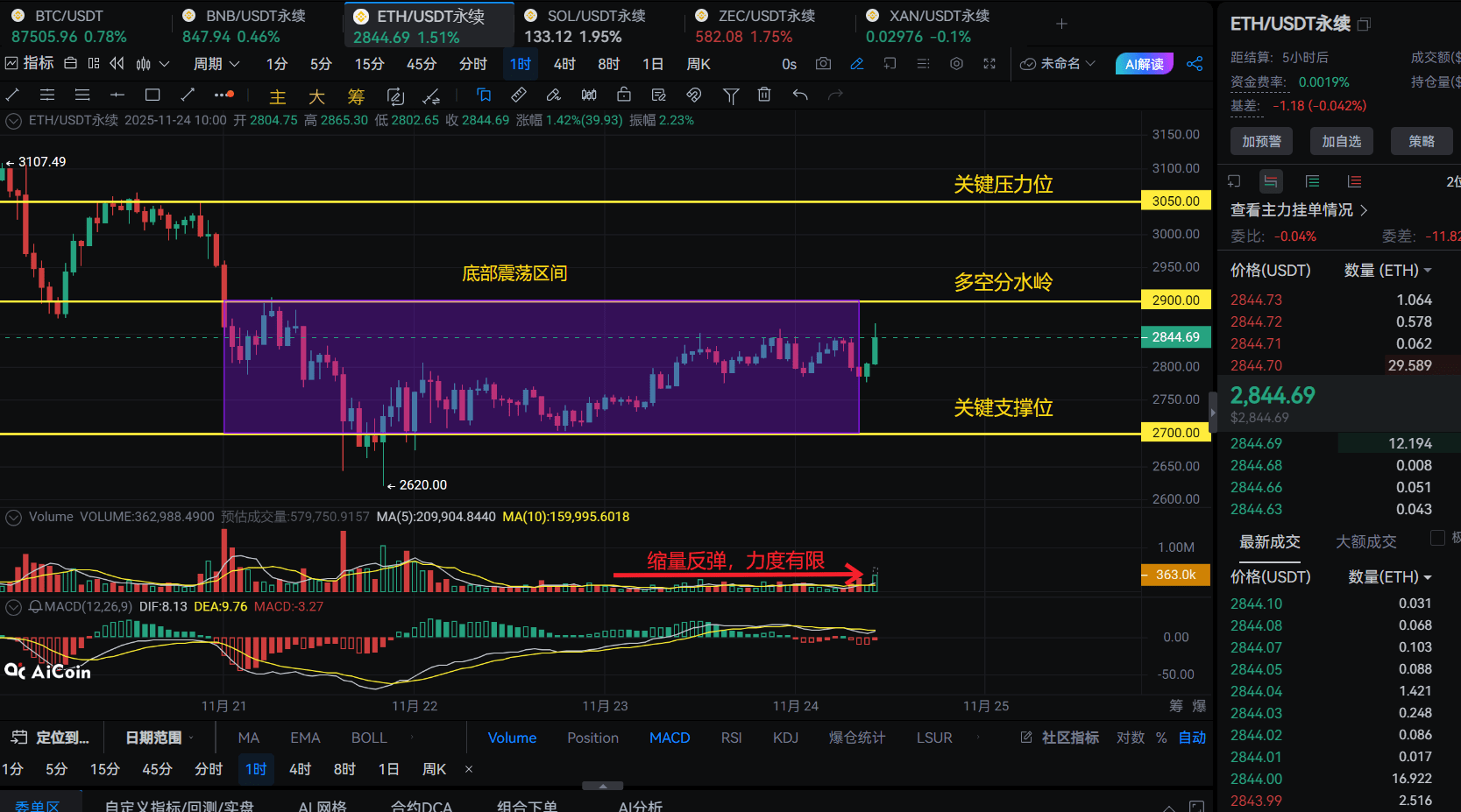Show sell-only order book view

(1354, 181)
